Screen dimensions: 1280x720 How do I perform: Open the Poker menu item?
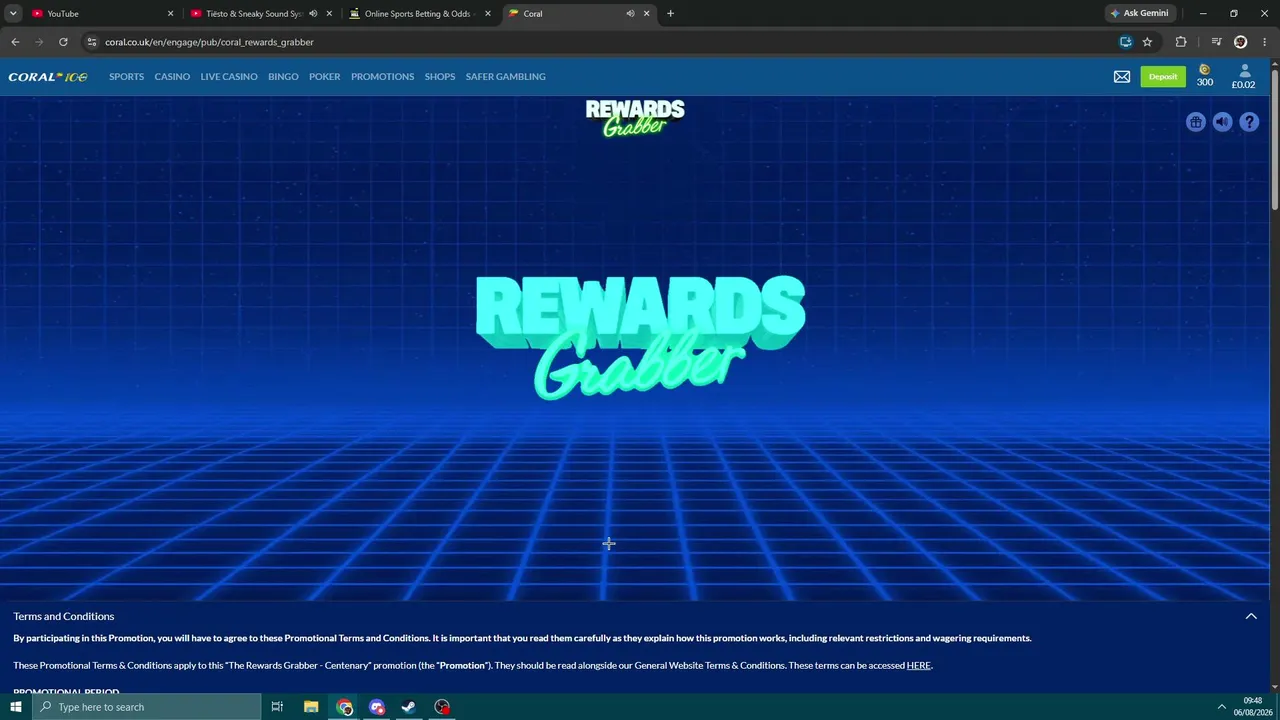(325, 77)
